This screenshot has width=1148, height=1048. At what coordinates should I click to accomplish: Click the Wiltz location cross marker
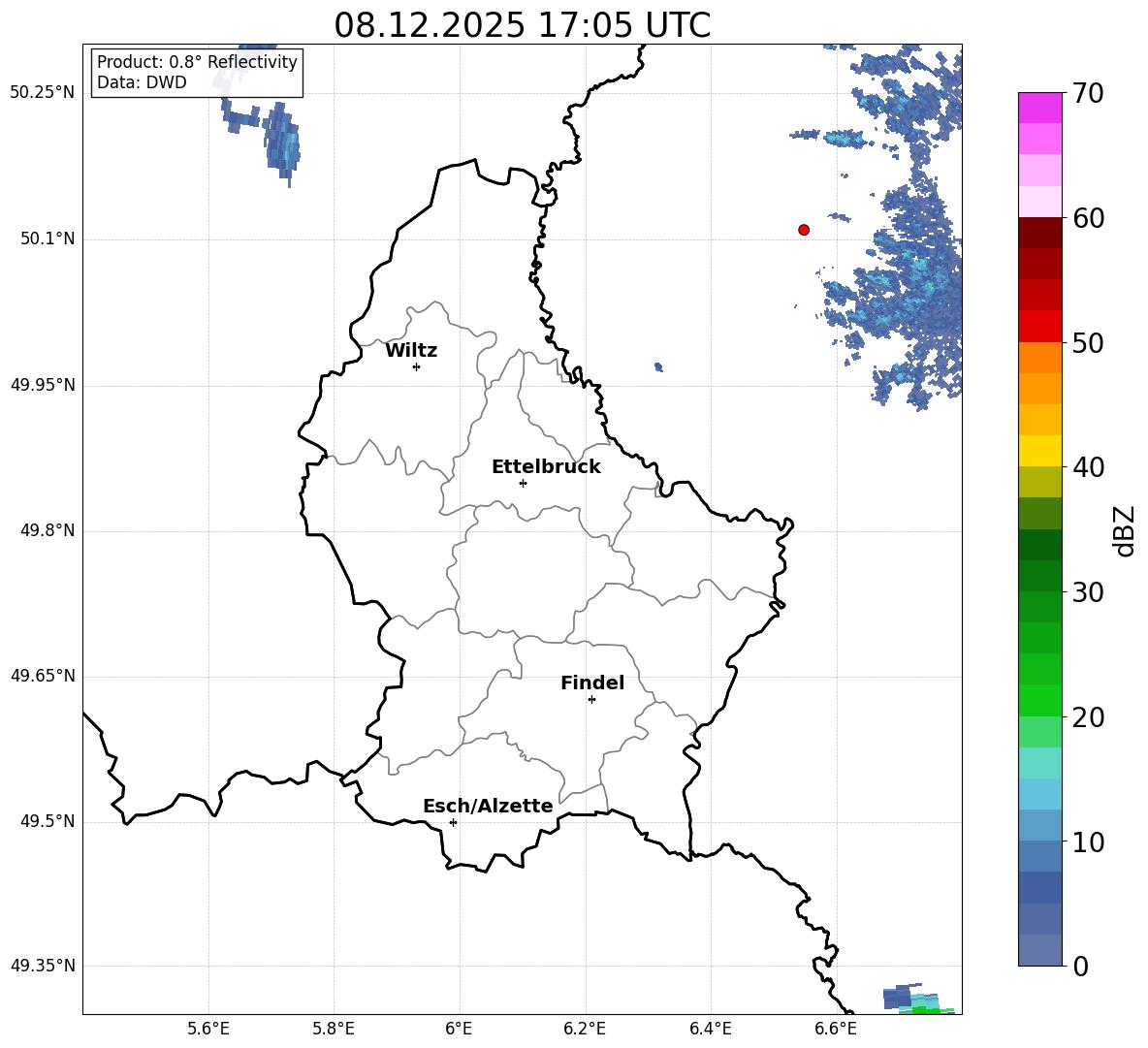pos(417,366)
